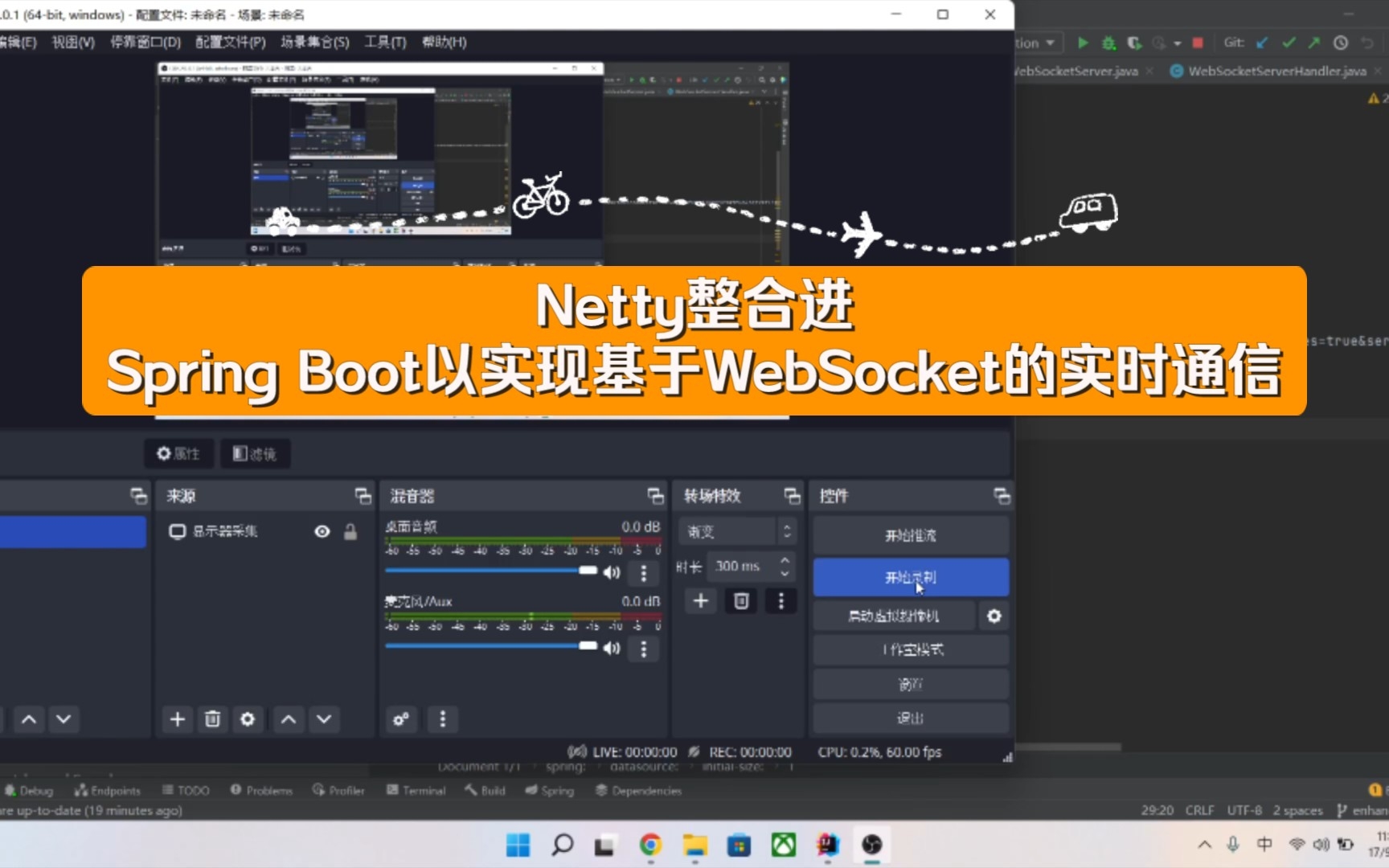
Task: Move the selected source down
Action: tap(324, 719)
